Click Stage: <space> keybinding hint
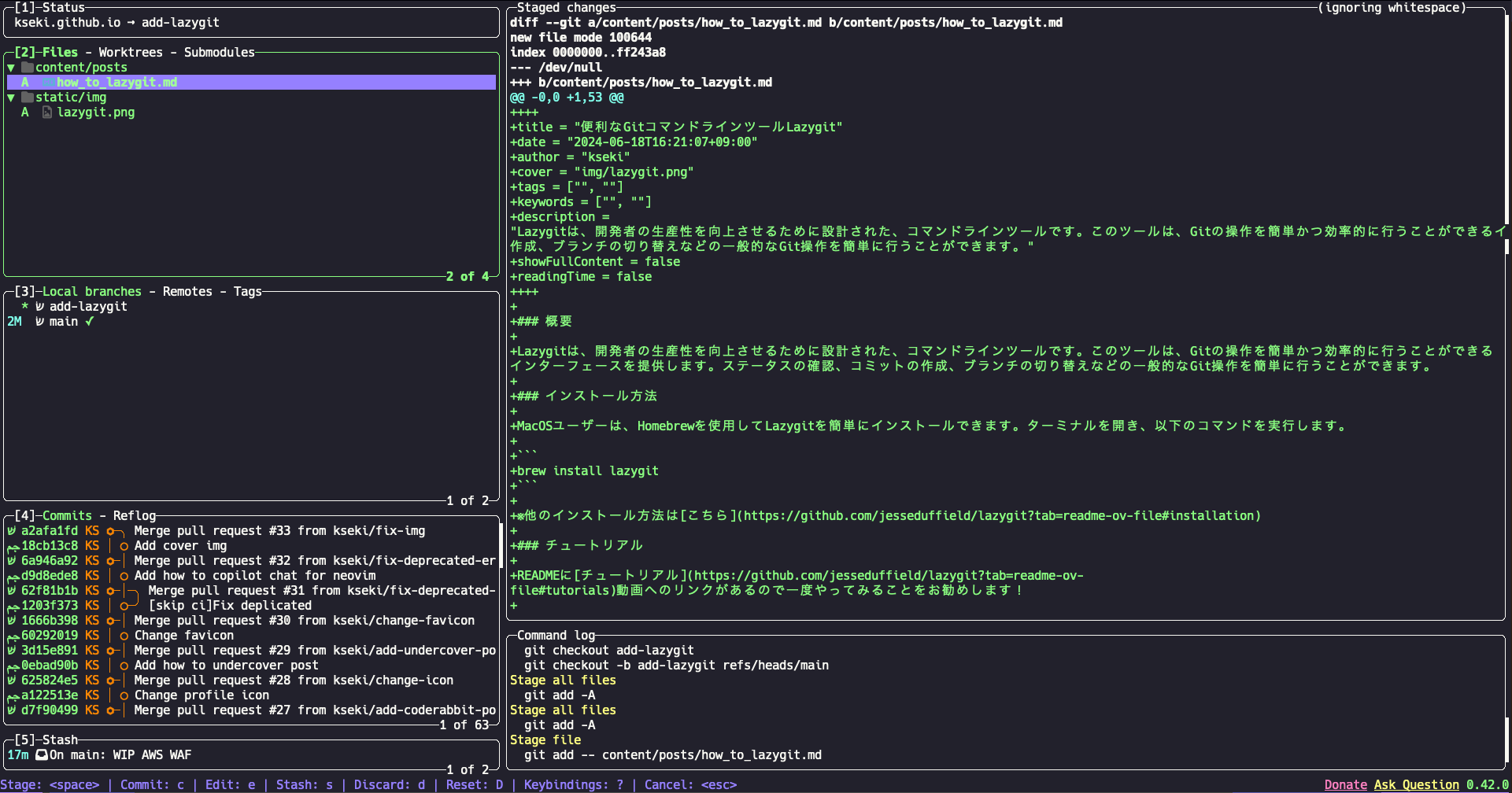The height and width of the screenshot is (793, 1512). 50,785
